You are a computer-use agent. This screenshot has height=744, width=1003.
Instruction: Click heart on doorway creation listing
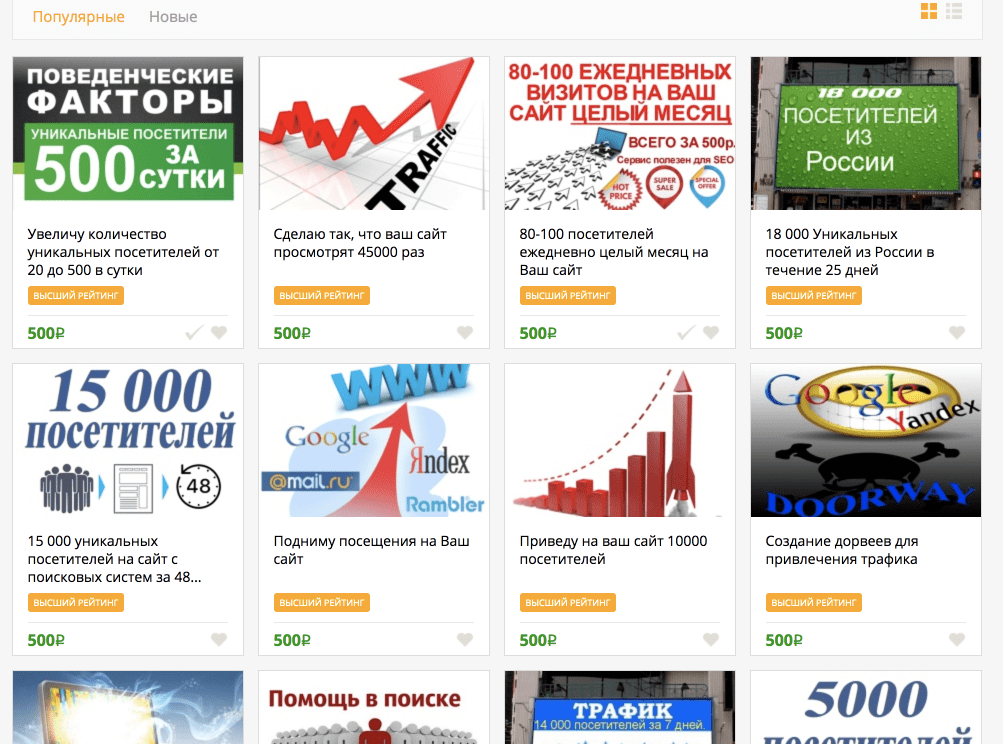pos(957,639)
